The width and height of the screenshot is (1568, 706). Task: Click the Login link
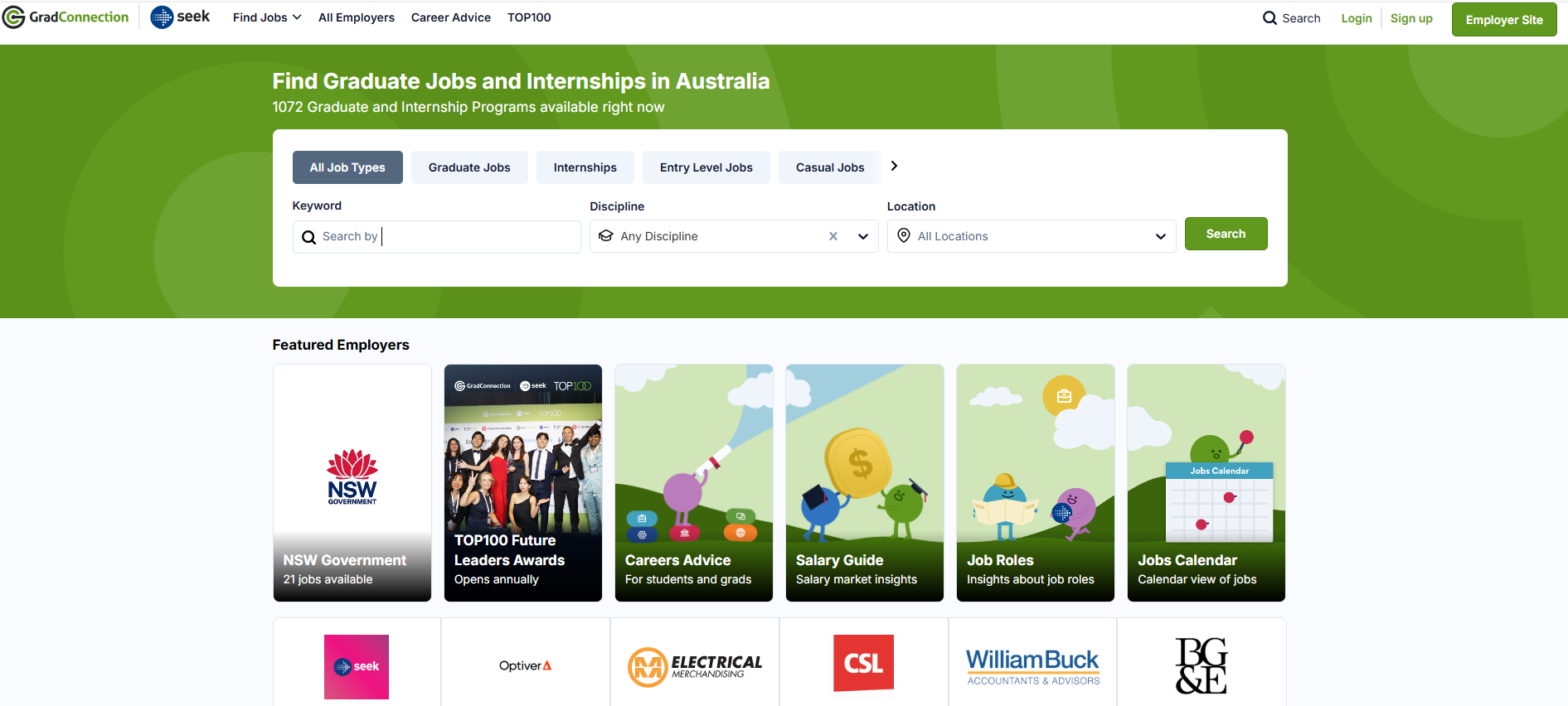coord(1357,18)
